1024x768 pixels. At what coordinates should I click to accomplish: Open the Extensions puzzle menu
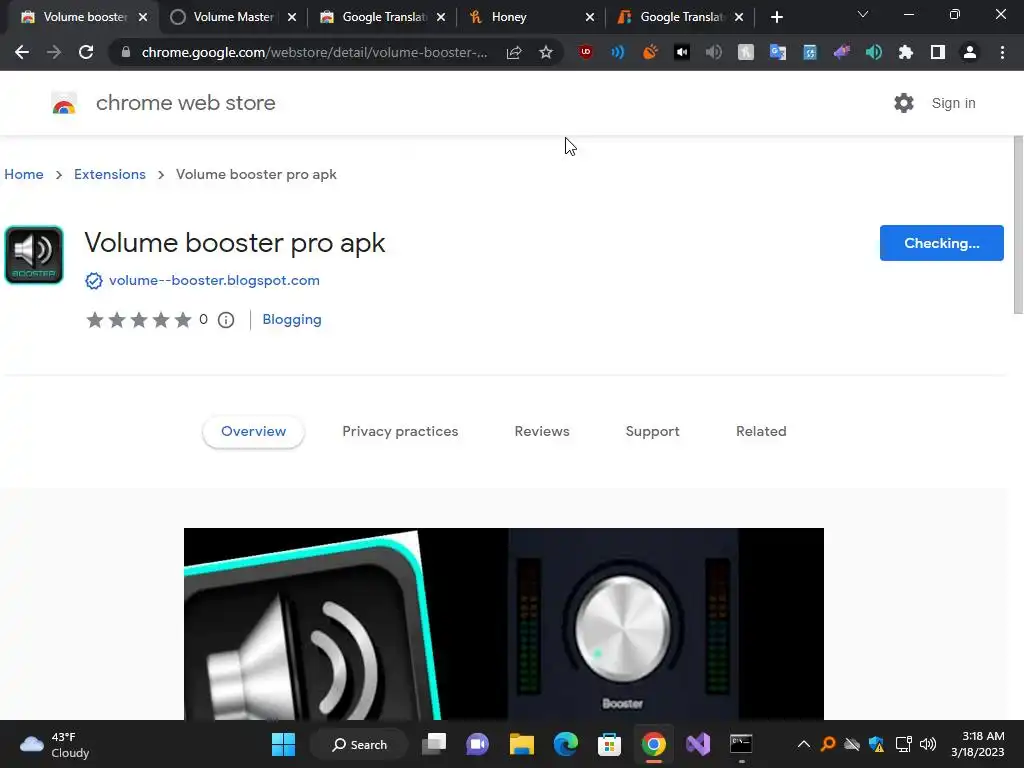click(x=906, y=52)
